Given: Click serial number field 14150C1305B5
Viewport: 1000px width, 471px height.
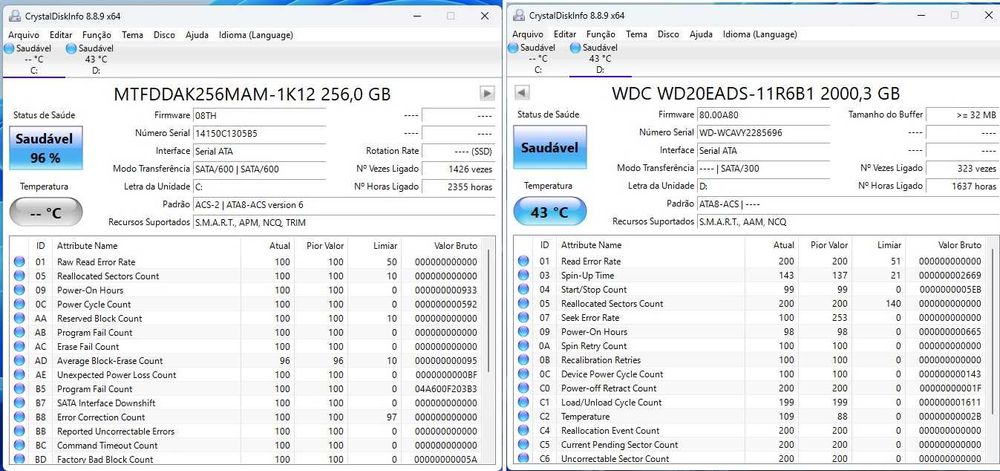Looking at the screenshot, I should (258, 134).
